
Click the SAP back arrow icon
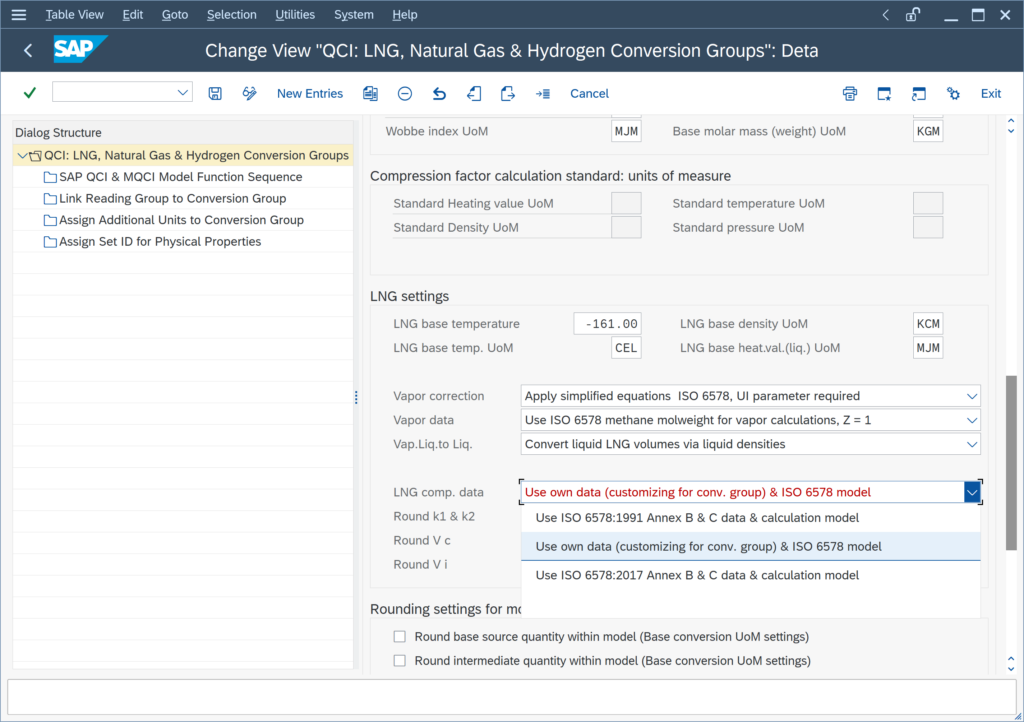coord(28,50)
